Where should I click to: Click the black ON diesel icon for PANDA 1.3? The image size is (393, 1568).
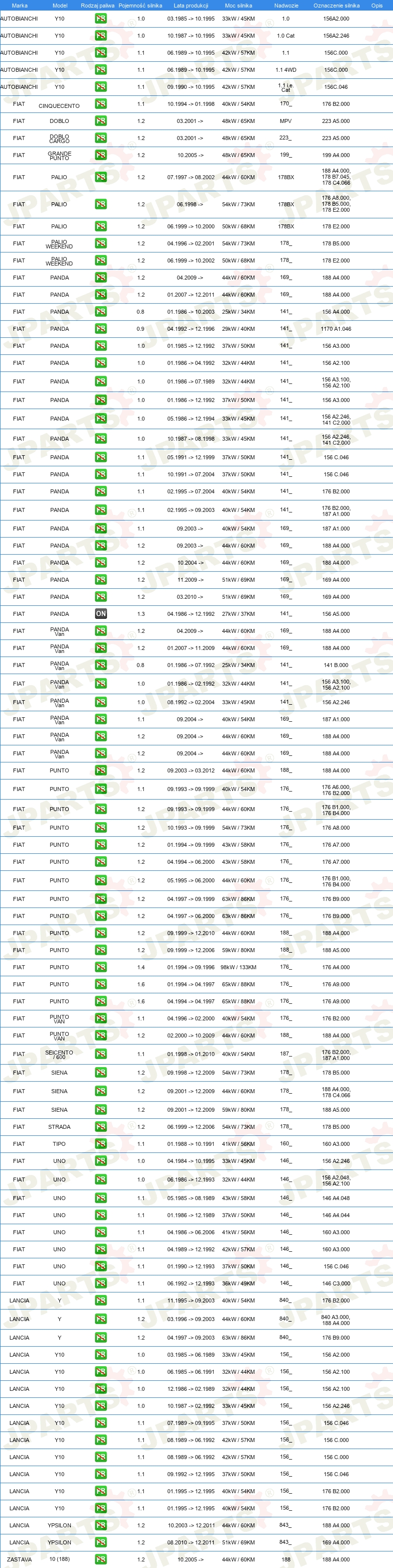[x=101, y=613]
